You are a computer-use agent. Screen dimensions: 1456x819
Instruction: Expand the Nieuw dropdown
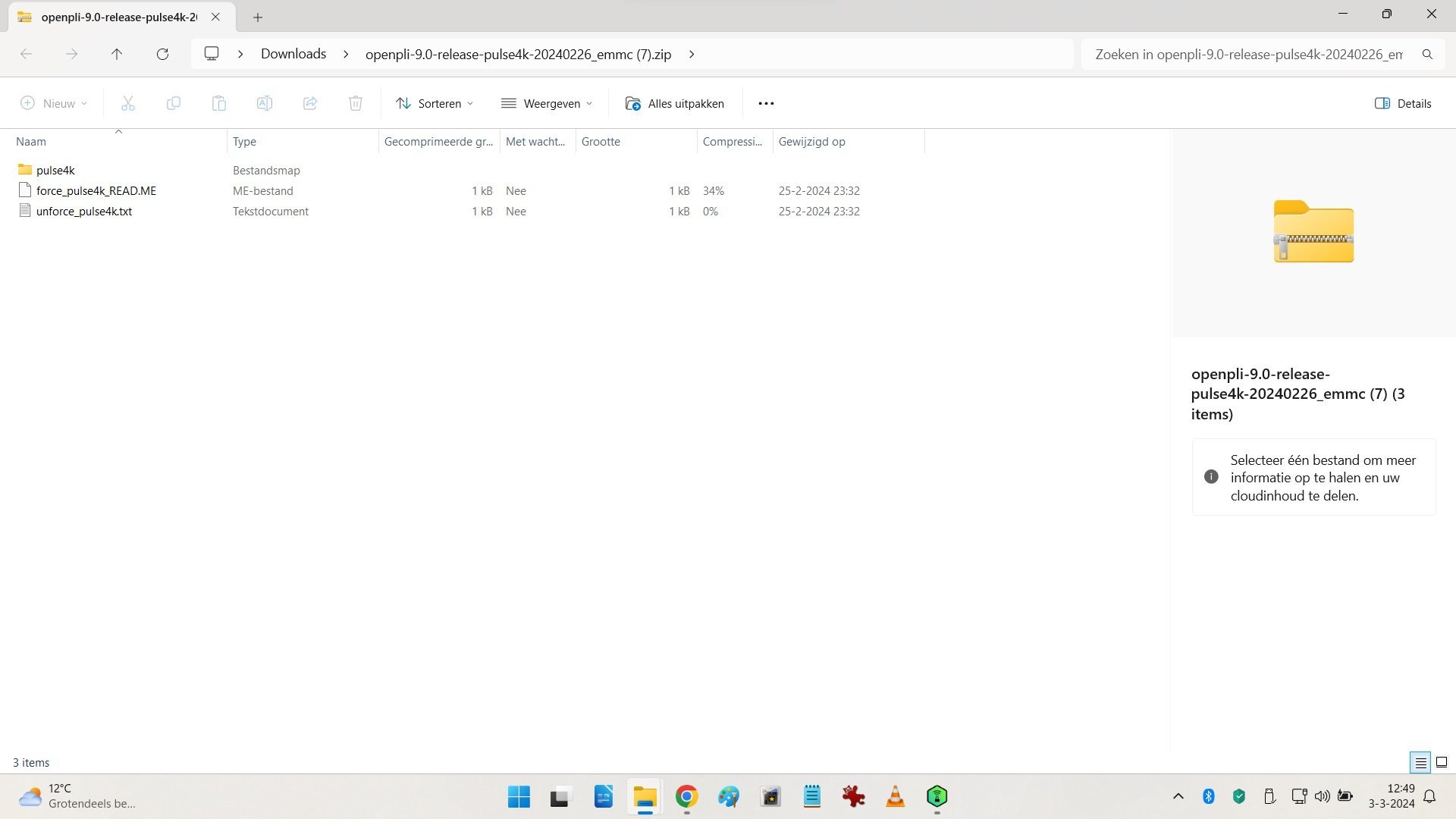pos(54,103)
